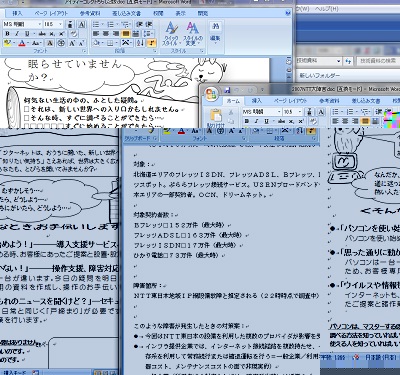
Task: Open the Quick Styles gallery dropdown
Action: (171, 34)
